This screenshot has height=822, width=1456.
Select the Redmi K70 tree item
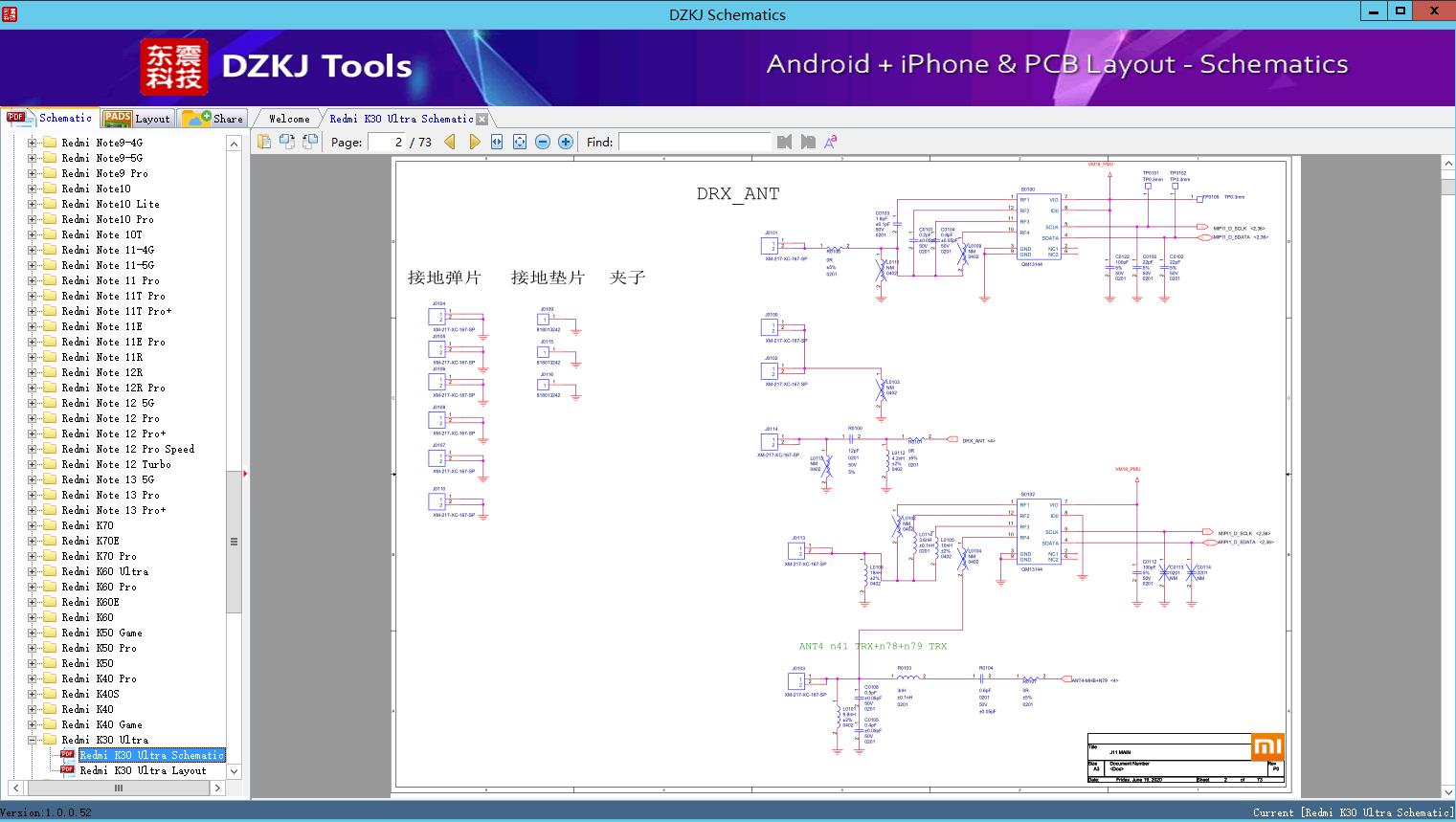87,525
